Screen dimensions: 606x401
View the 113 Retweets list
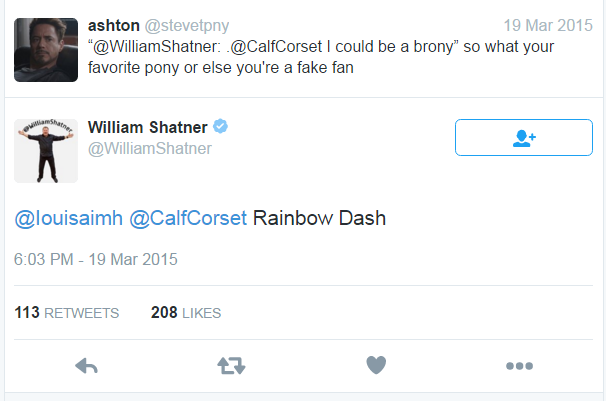[x=67, y=313]
